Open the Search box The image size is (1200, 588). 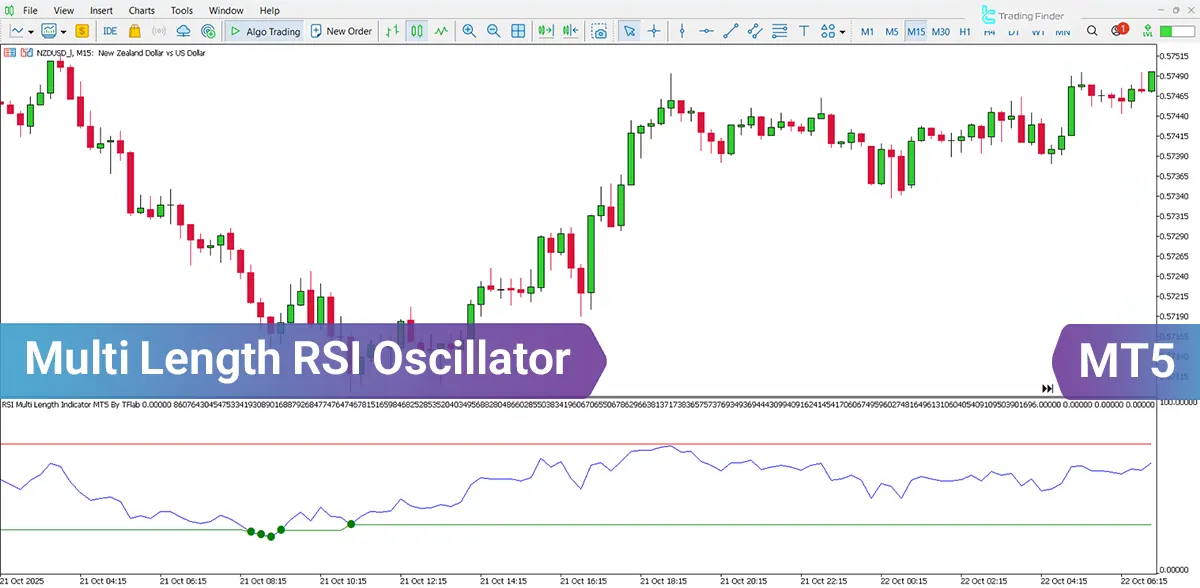pyautogui.click(x=1092, y=31)
